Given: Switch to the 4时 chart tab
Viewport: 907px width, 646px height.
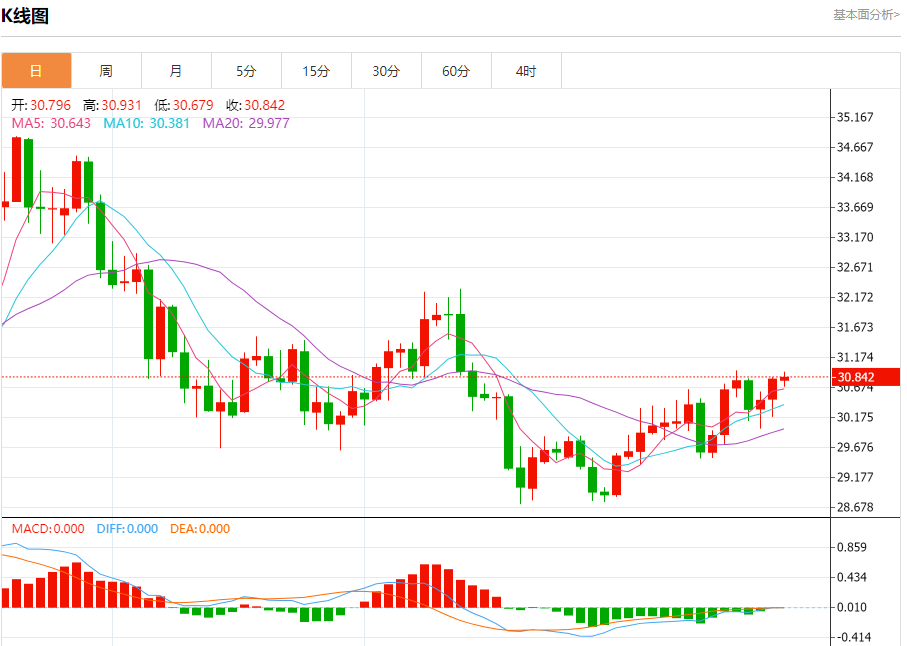Looking at the screenshot, I should 526,71.
